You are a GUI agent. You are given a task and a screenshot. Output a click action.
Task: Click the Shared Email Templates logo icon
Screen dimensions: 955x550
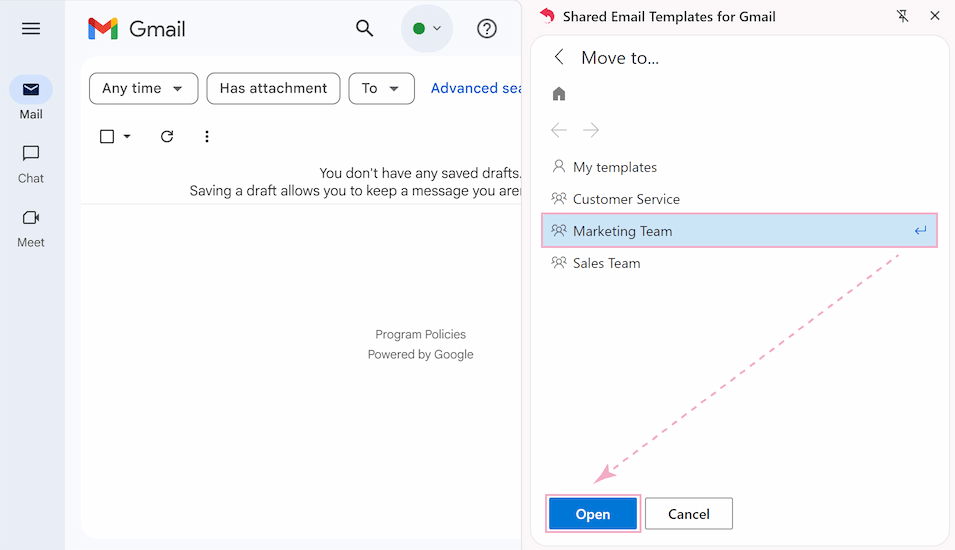coord(548,16)
